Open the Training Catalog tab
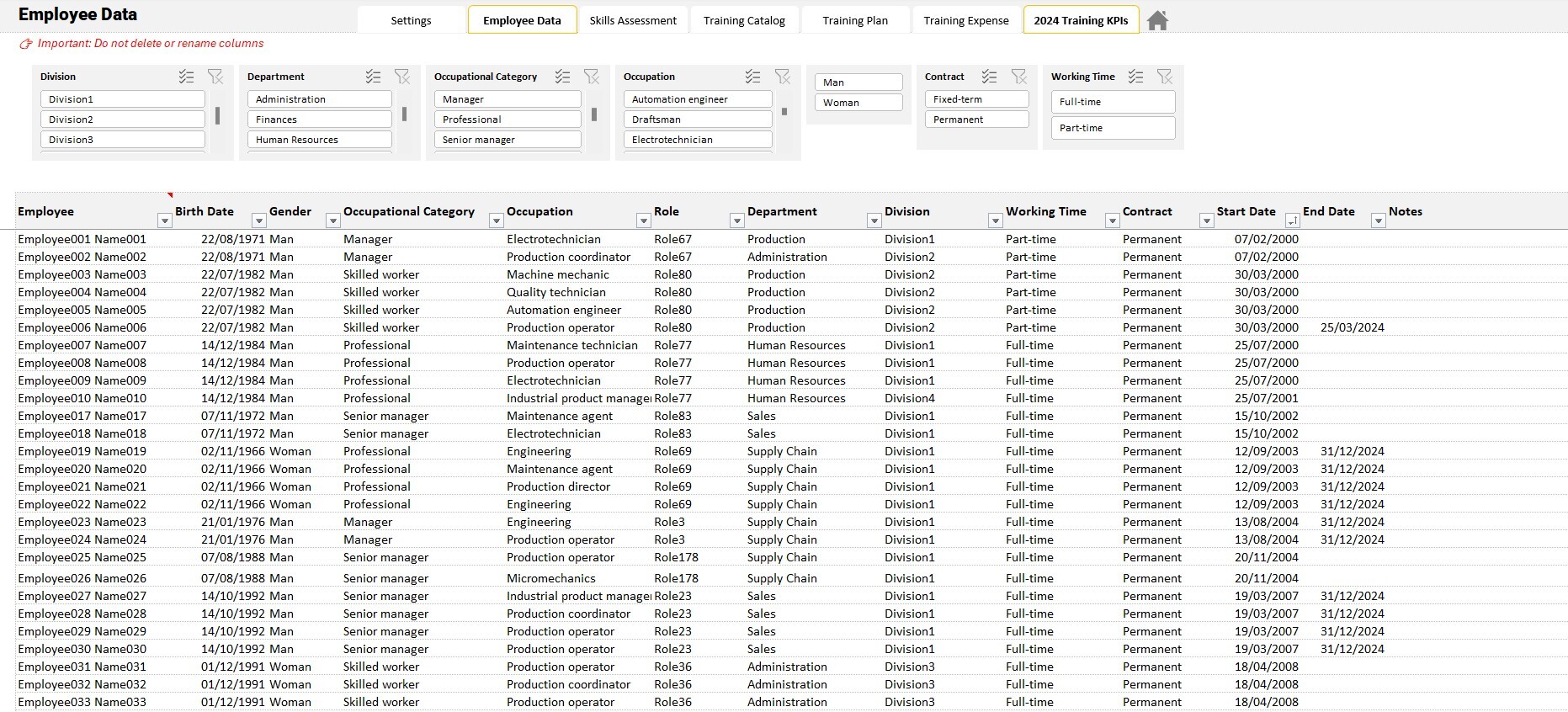Image resolution: width=1568 pixels, height=712 pixels. pos(744,20)
